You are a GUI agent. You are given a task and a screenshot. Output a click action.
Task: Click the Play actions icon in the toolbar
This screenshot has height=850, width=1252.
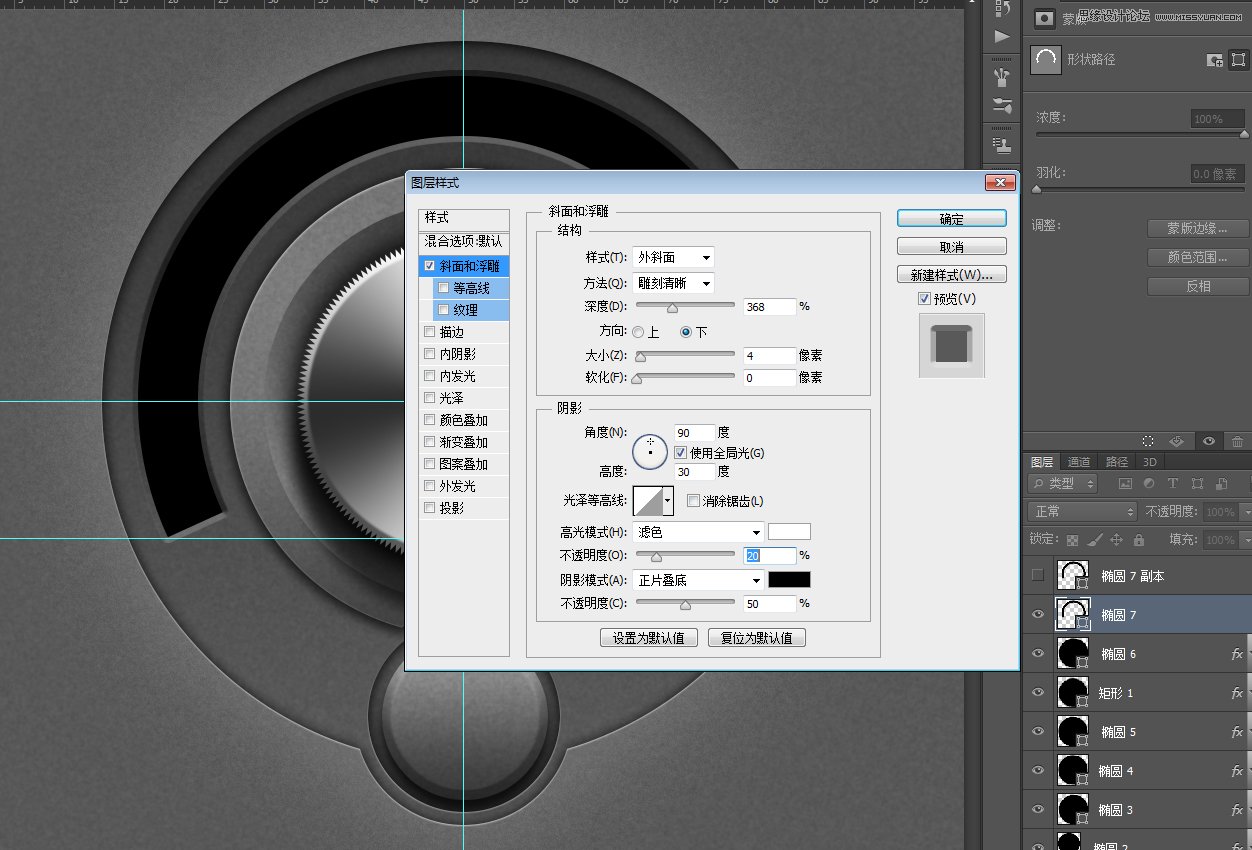pyautogui.click(x=1001, y=38)
